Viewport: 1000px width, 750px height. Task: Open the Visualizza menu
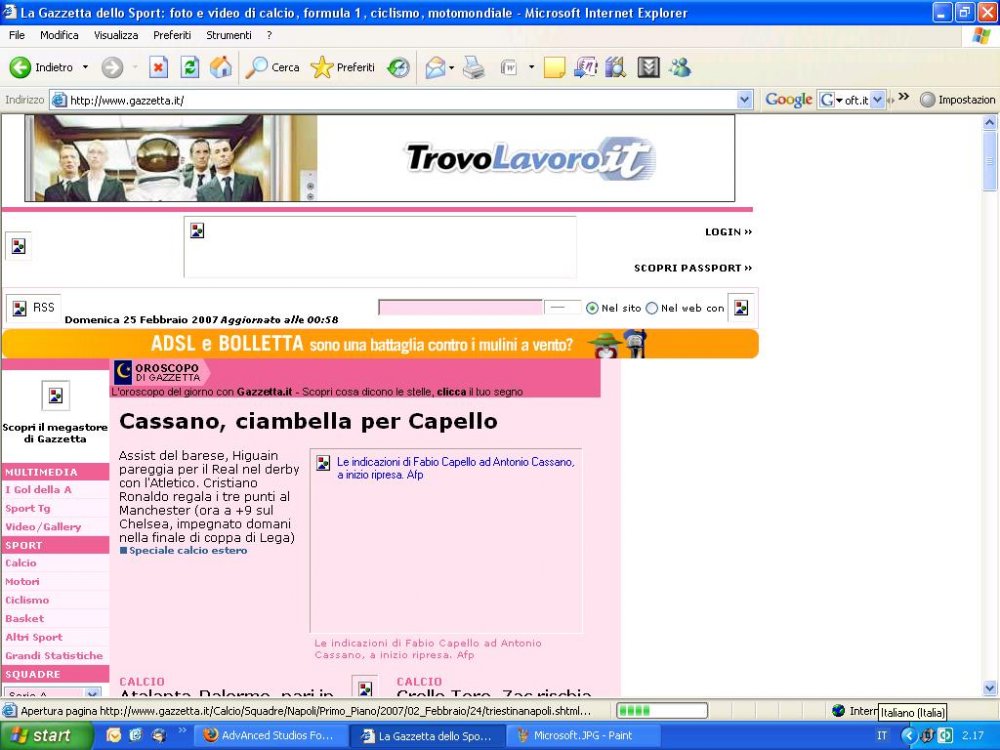click(x=116, y=34)
